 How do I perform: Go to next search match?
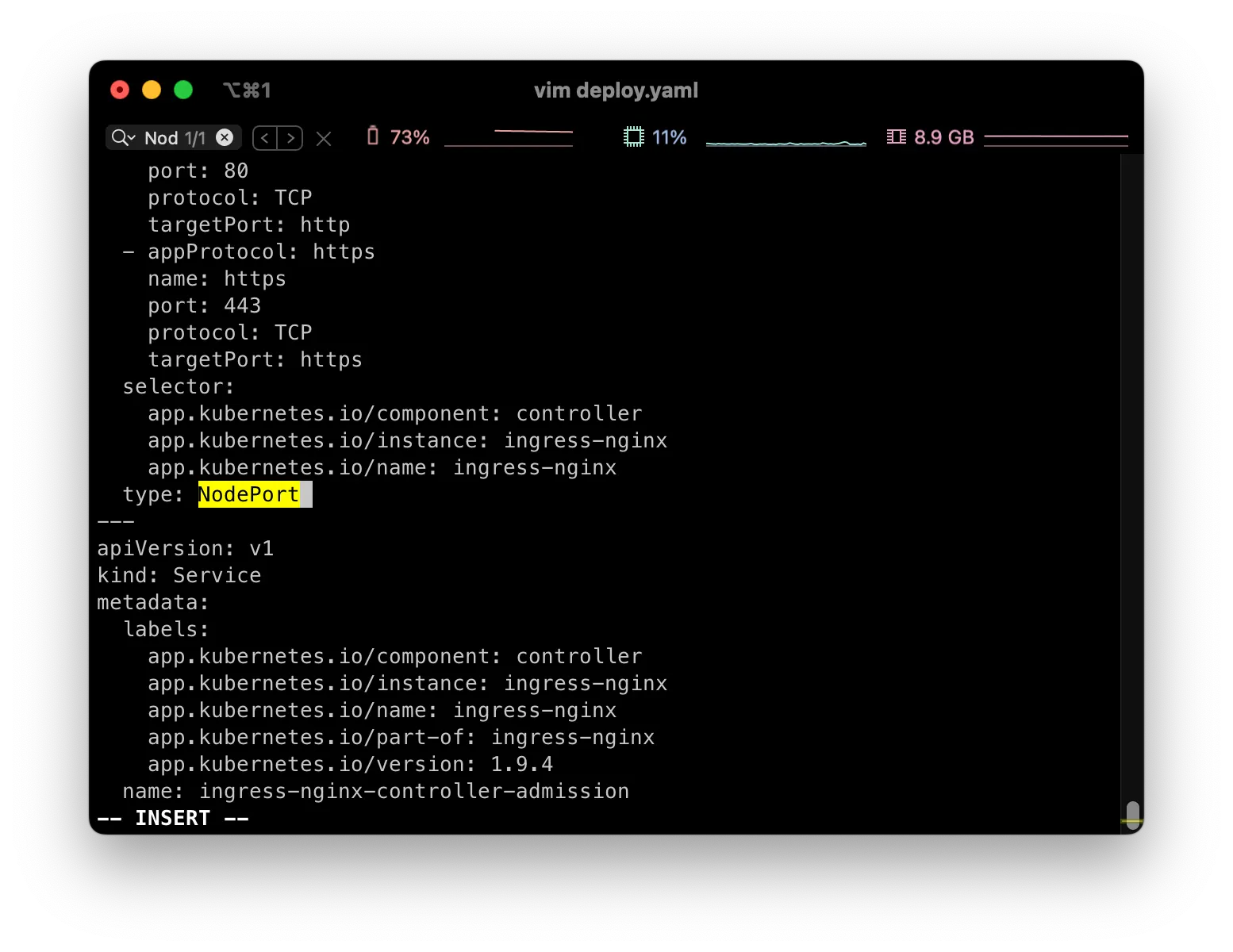290,138
